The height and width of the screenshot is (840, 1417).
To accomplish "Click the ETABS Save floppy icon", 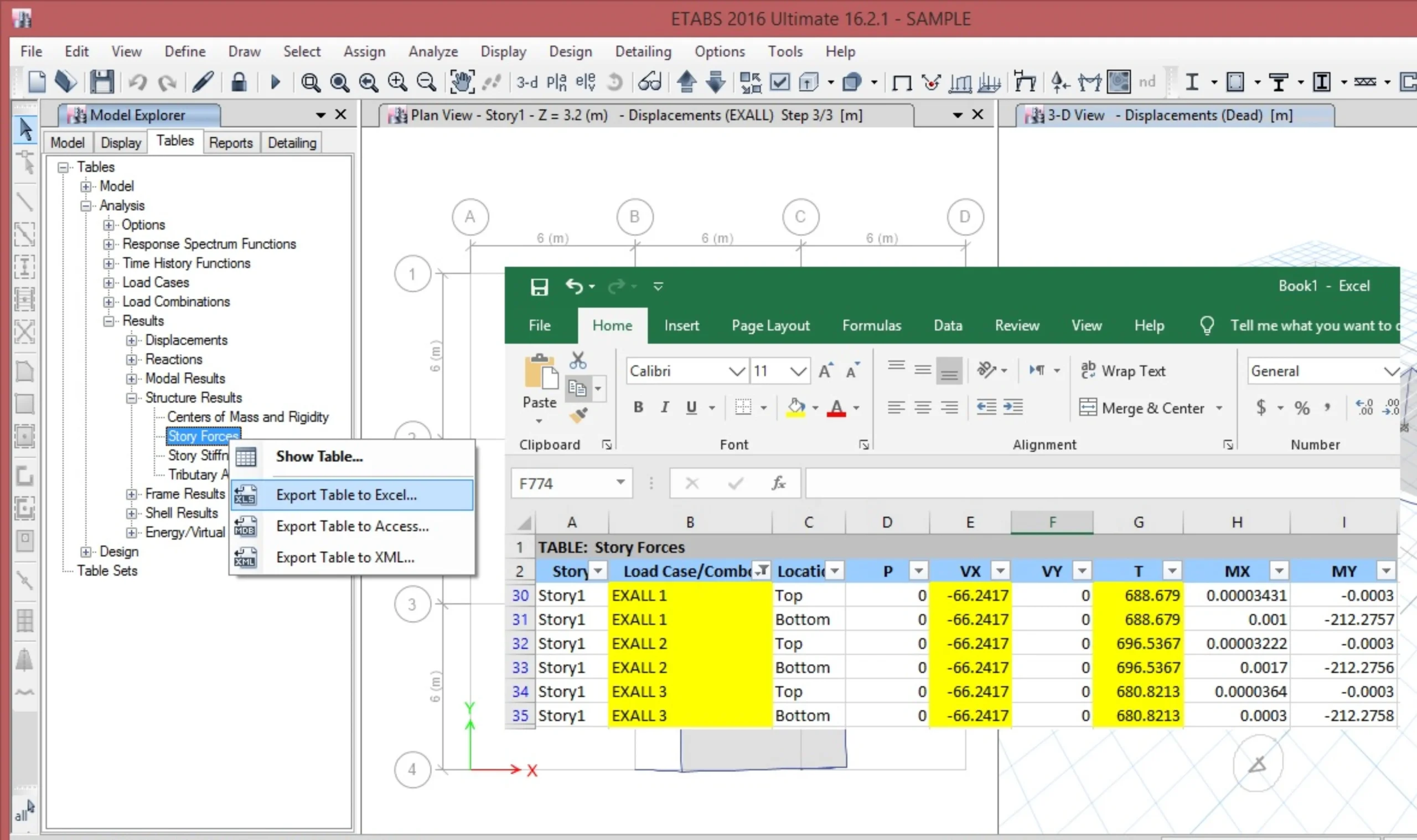I will (102, 82).
